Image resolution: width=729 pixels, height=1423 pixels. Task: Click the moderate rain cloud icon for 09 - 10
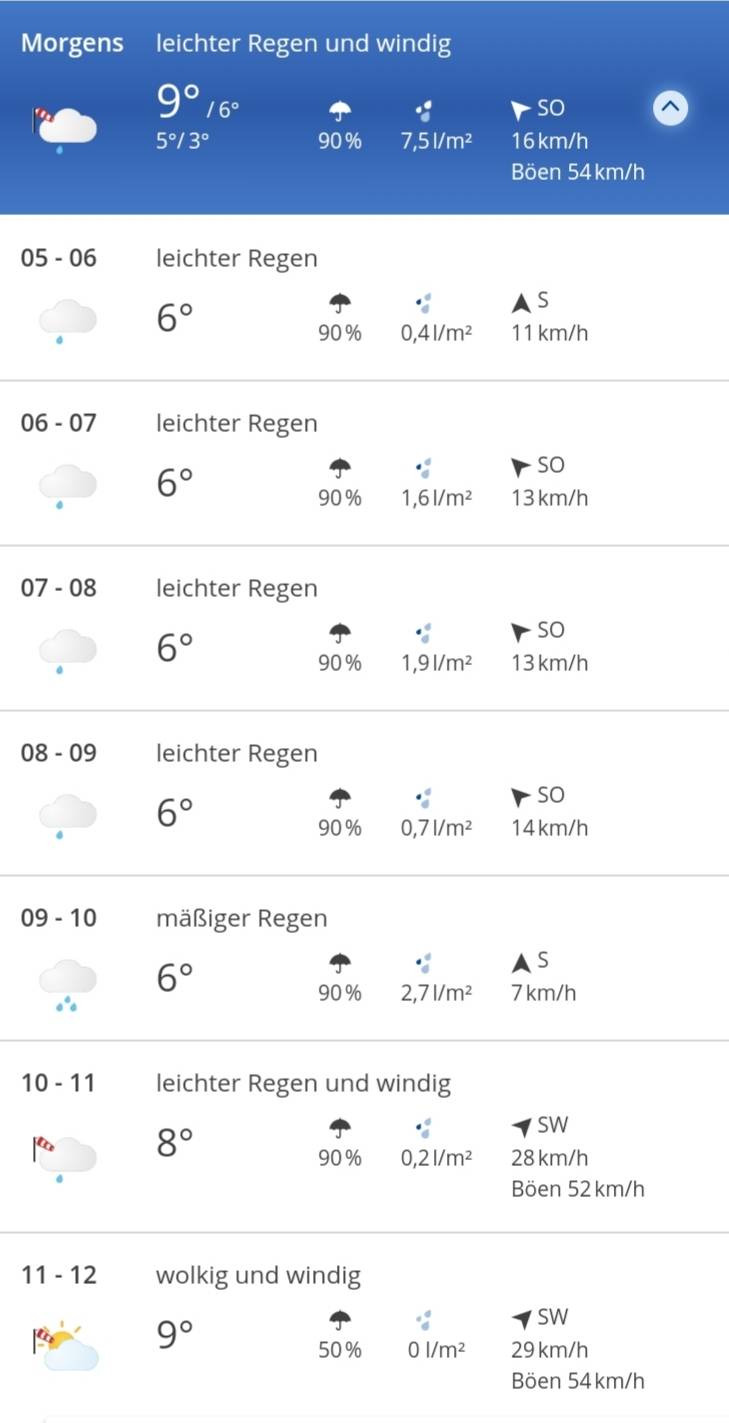[67, 982]
